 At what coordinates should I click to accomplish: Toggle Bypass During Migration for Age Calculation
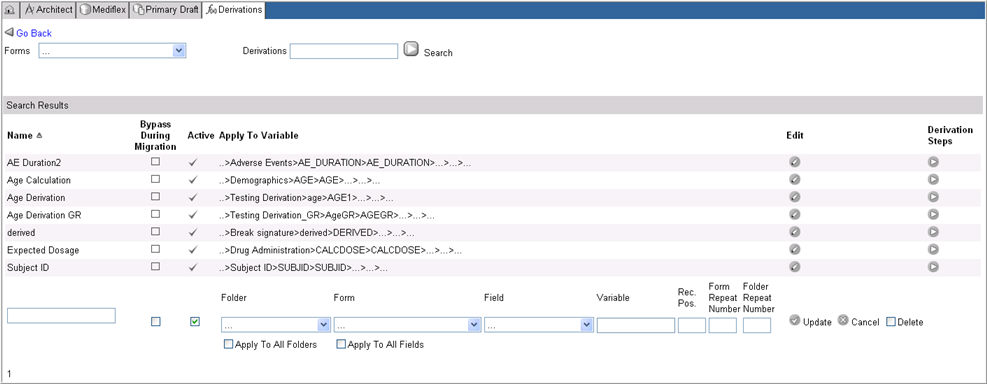(155, 179)
